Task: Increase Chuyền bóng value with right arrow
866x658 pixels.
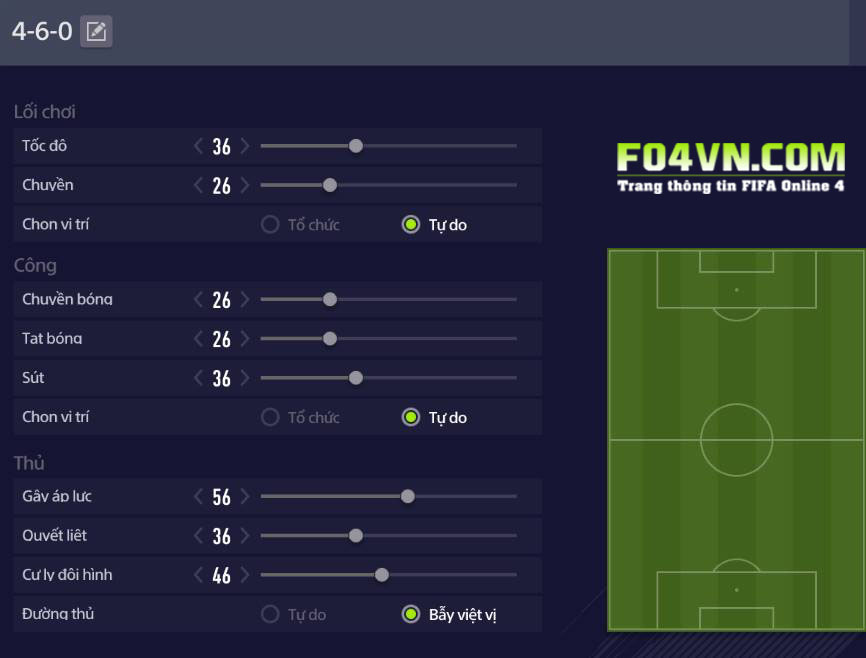Action: click(245, 299)
